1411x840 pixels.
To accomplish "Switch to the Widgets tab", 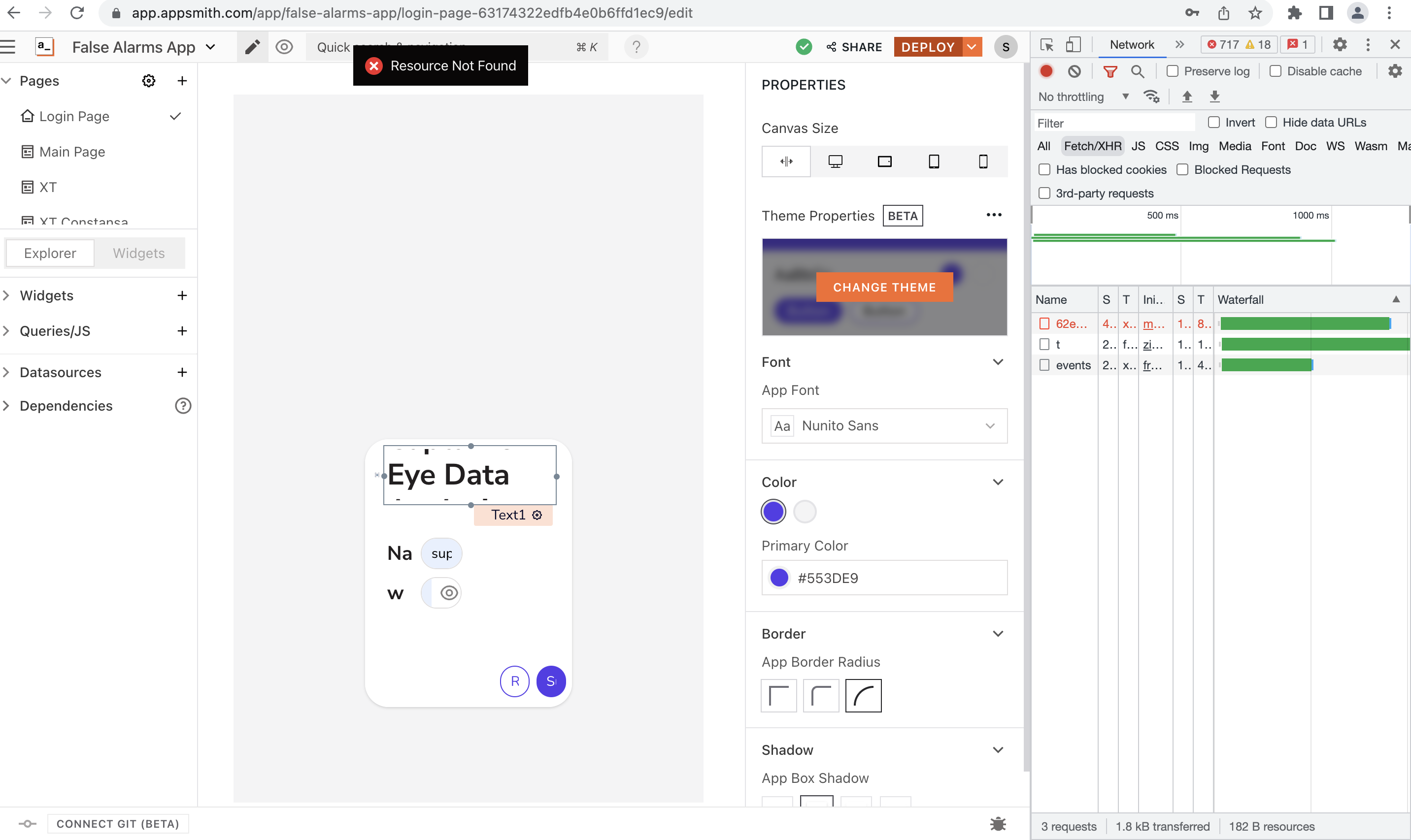I will coord(139,253).
